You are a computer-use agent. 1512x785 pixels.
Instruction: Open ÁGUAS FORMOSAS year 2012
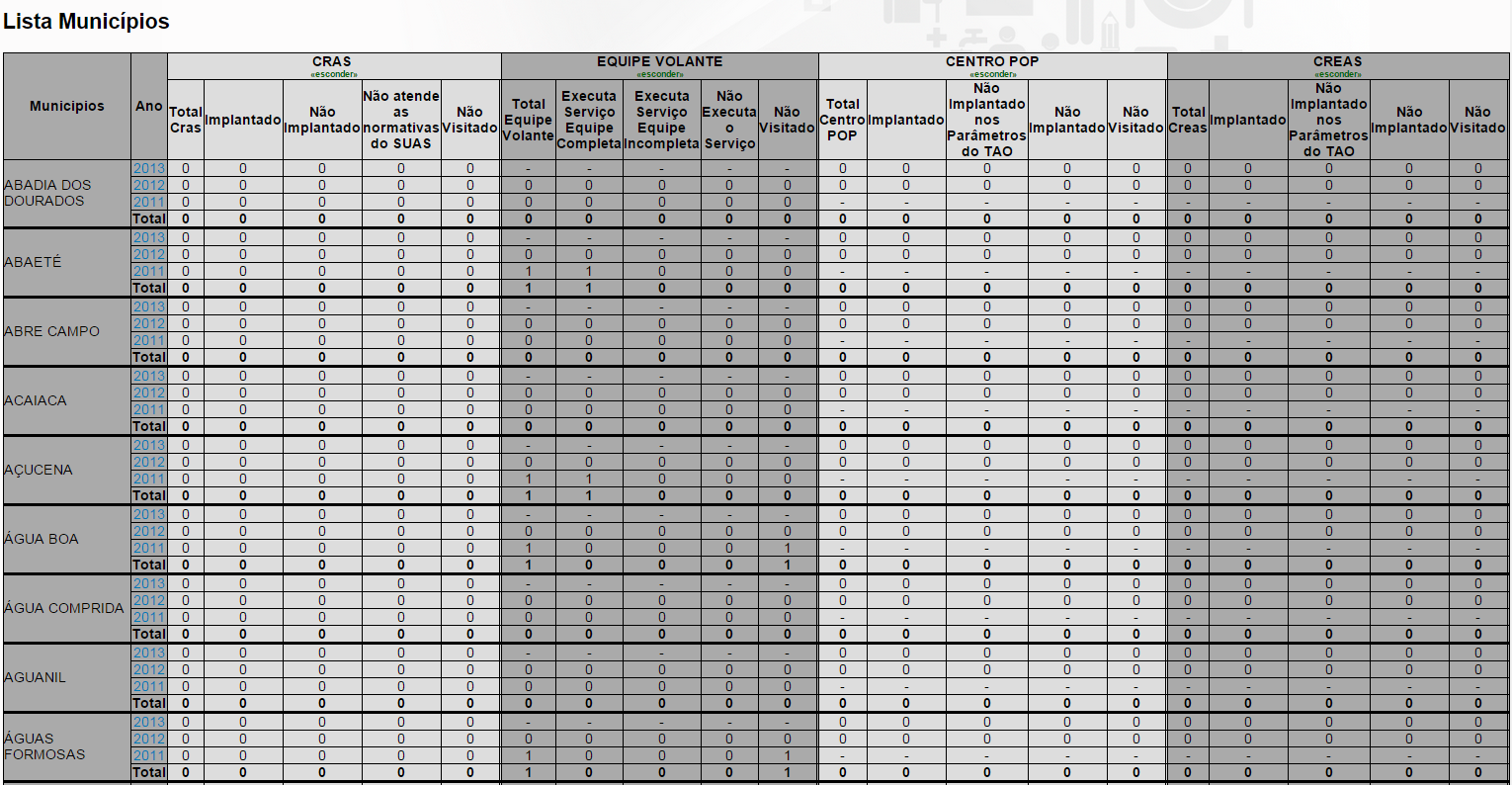coord(149,740)
